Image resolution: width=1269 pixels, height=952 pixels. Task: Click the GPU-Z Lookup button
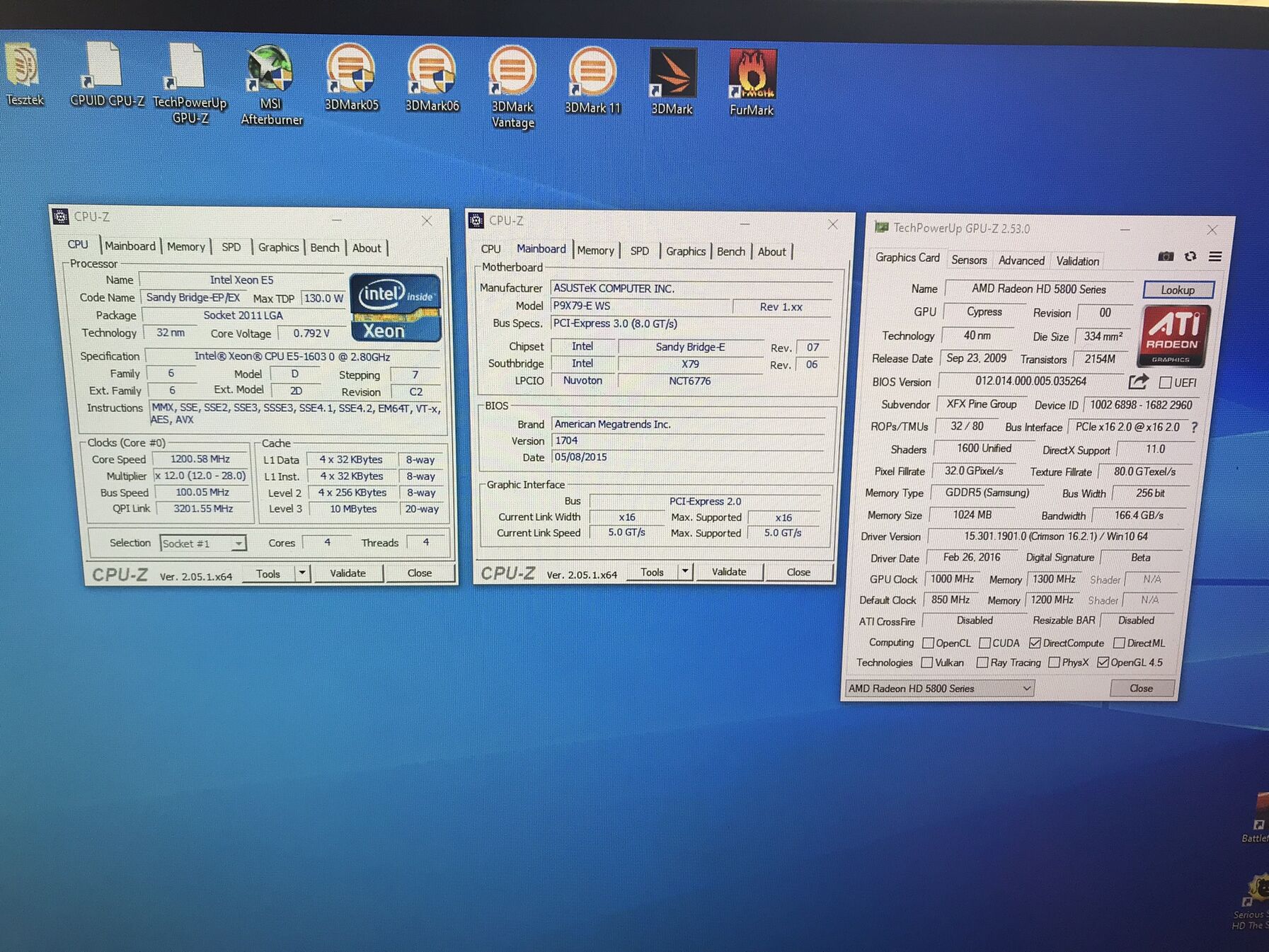1178,289
